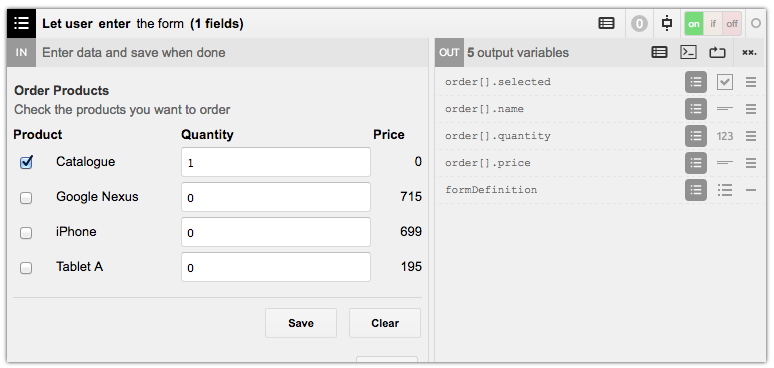Open hamburger menu for order[].name variable

tap(751, 109)
